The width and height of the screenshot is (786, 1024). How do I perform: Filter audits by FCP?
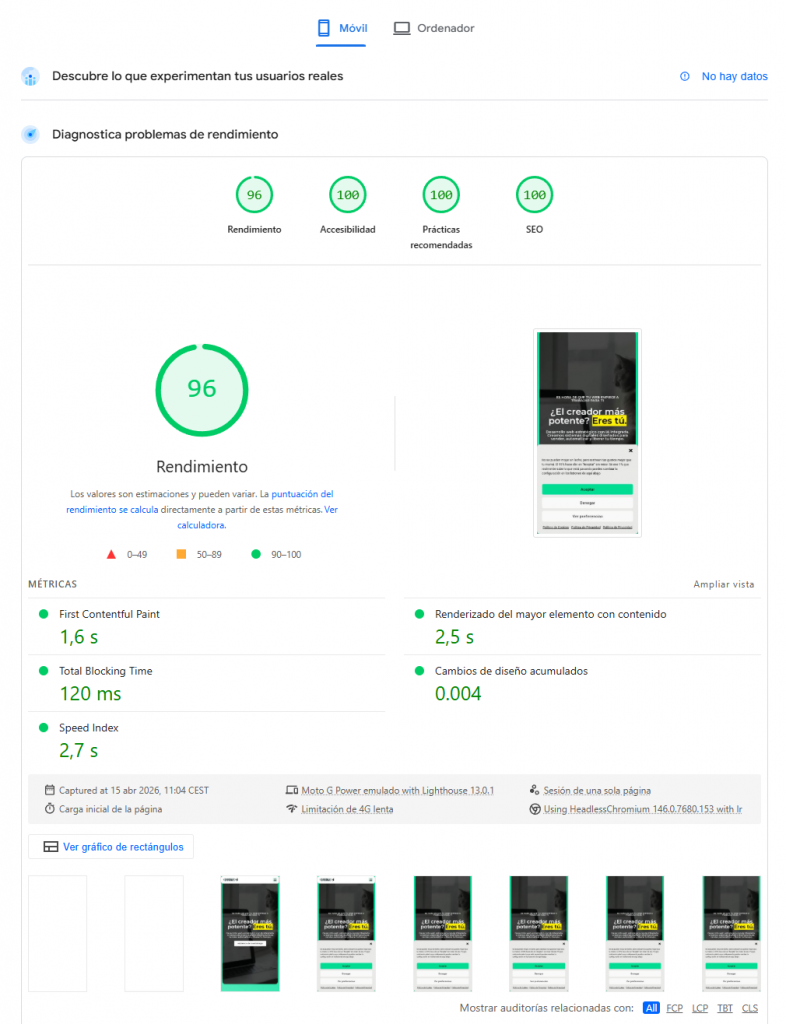[675, 1008]
